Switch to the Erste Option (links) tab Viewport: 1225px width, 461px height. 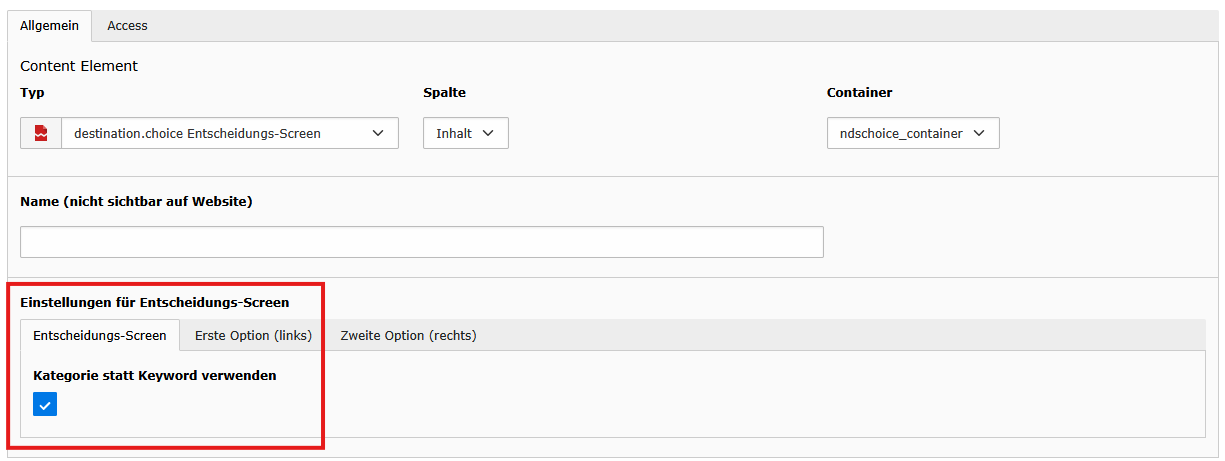pos(253,336)
